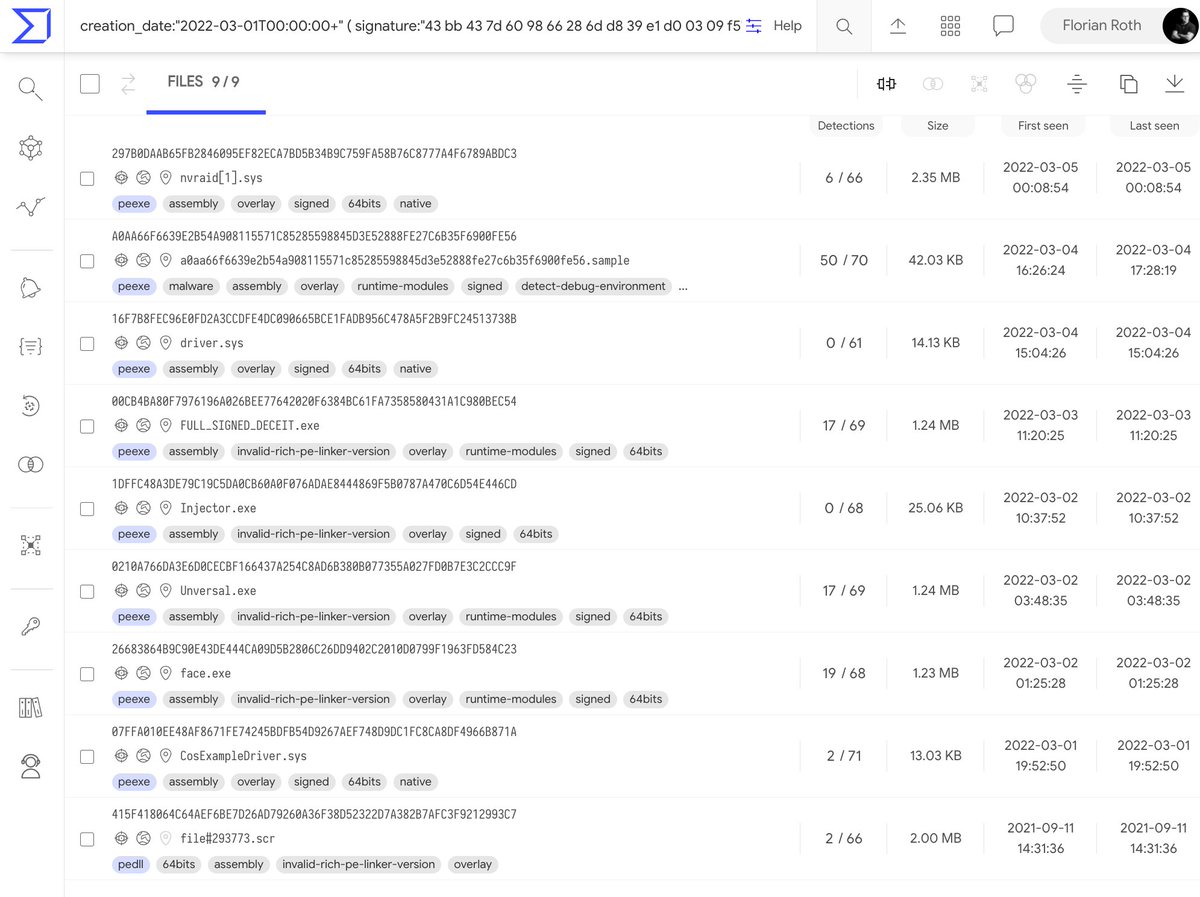The width and height of the screenshot is (1200, 897).
Task: Click the VirusTotal sigma logo
Action: (32, 26)
